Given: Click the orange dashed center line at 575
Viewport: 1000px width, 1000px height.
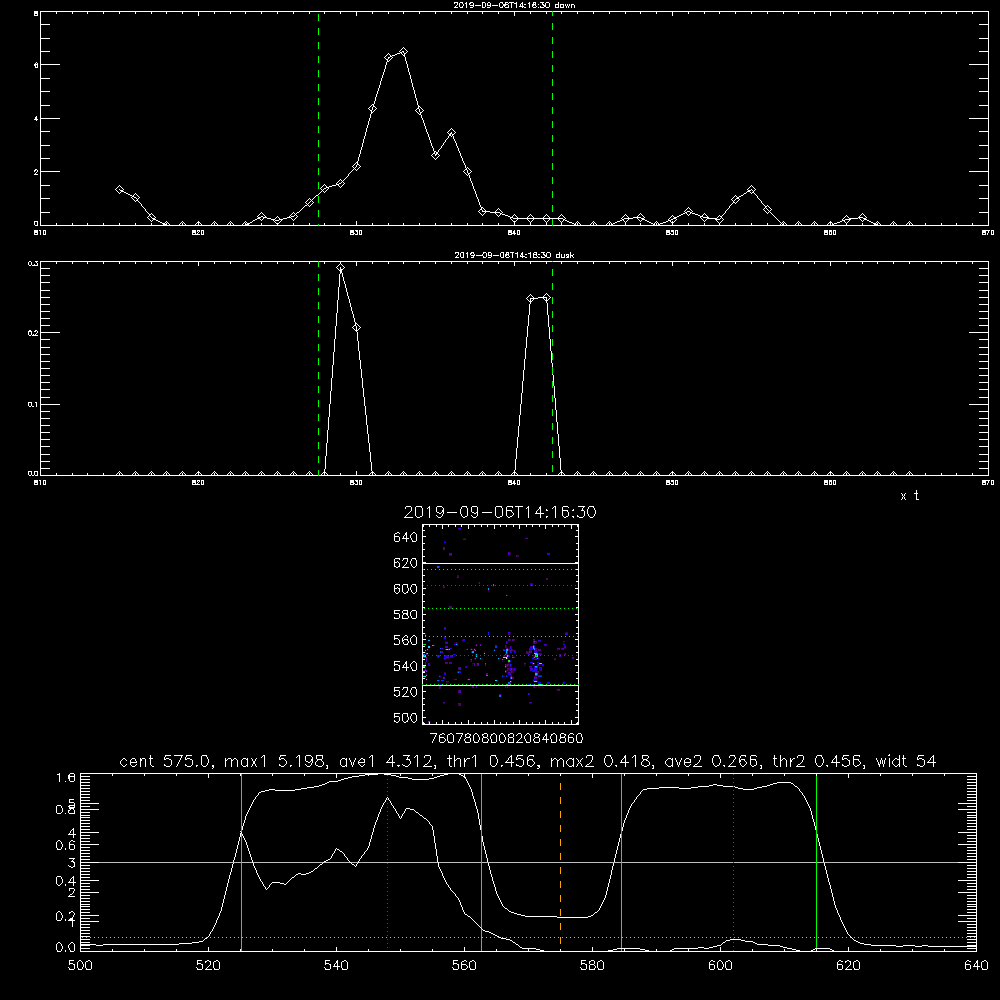Looking at the screenshot, I should (x=560, y=861).
